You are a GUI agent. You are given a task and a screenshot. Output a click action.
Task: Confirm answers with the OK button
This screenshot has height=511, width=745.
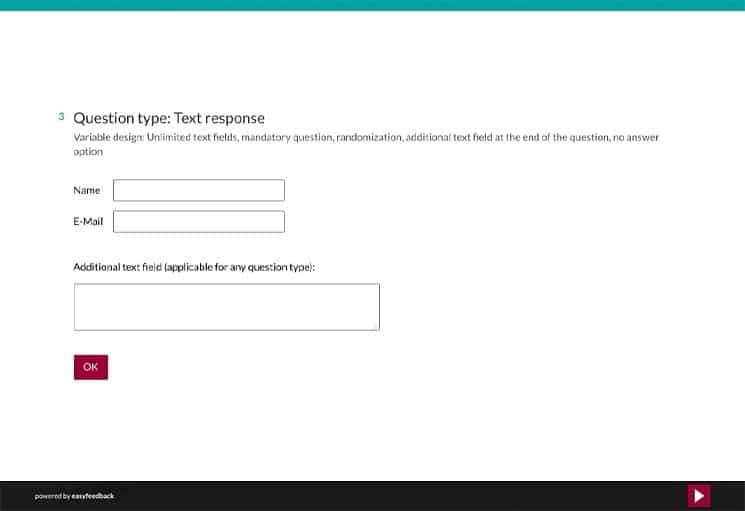[x=91, y=367]
